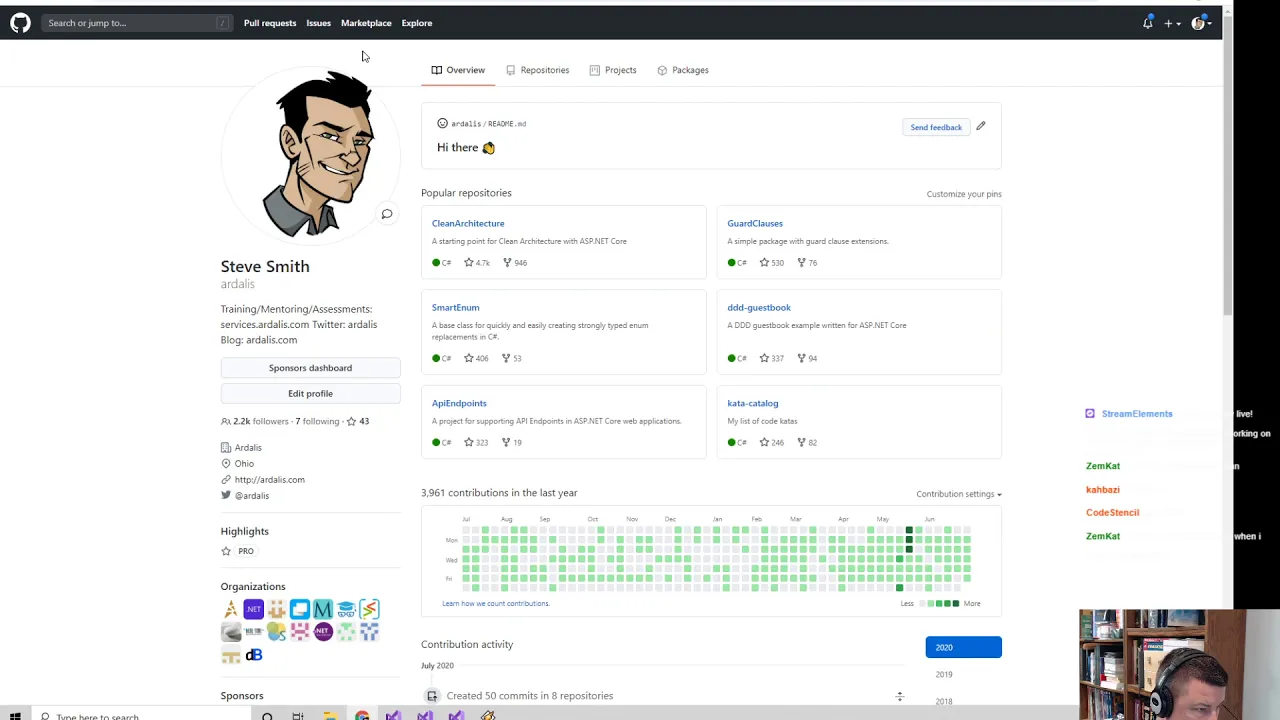The width and height of the screenshot is (1280, 720).
Task: Open the 2.2k followers link
Action: [x=255, y=421]
